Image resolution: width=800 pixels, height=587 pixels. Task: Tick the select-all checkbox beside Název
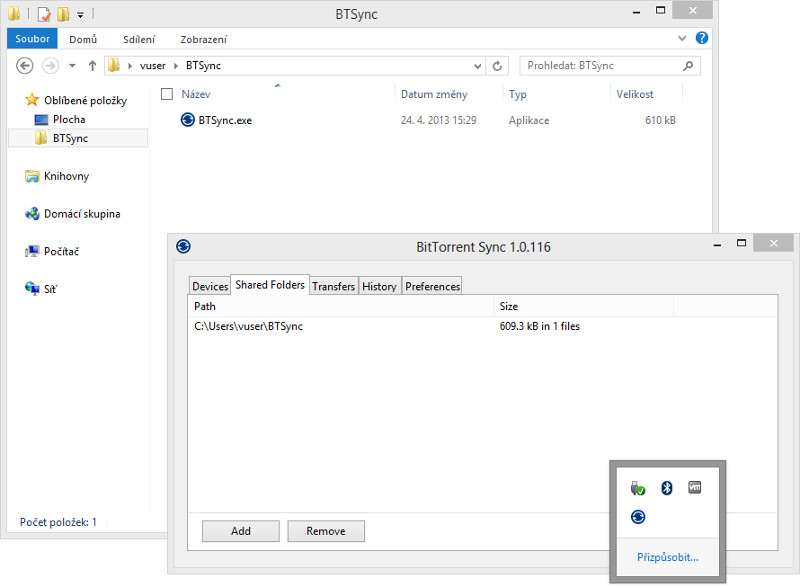pos(166,94)
